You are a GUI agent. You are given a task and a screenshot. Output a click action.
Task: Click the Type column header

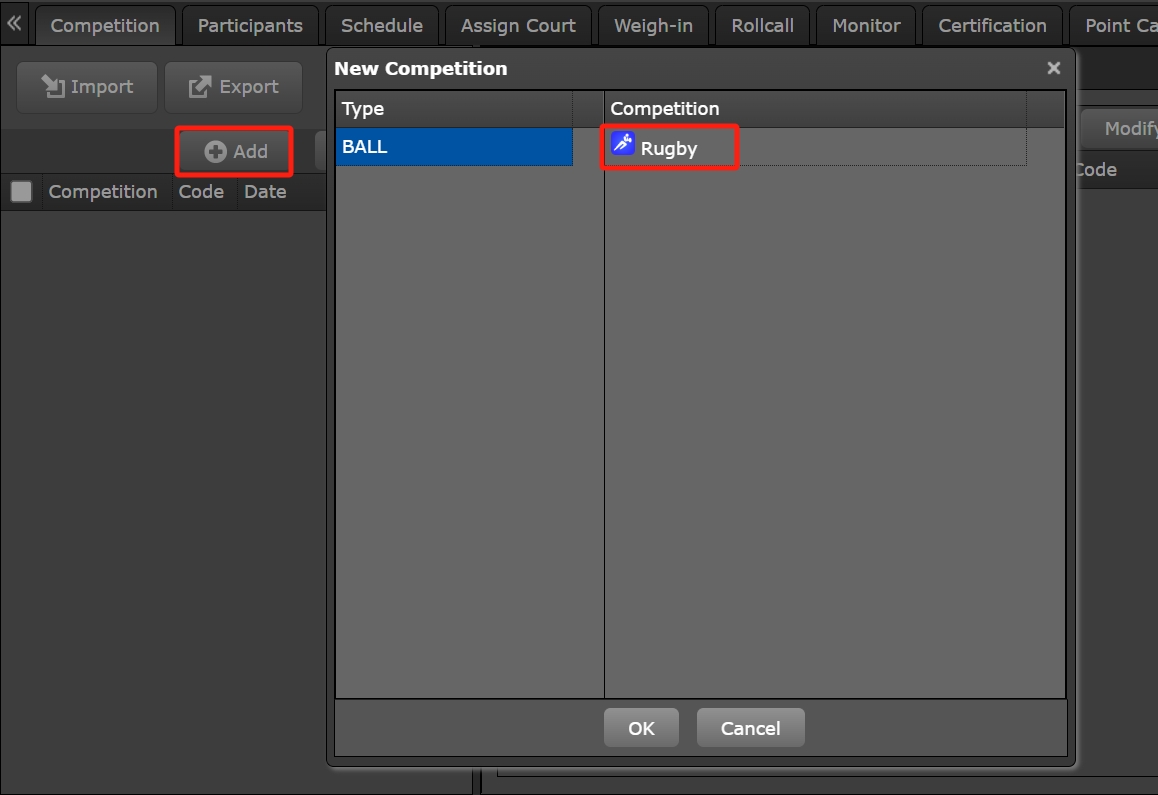pos(454,109)
